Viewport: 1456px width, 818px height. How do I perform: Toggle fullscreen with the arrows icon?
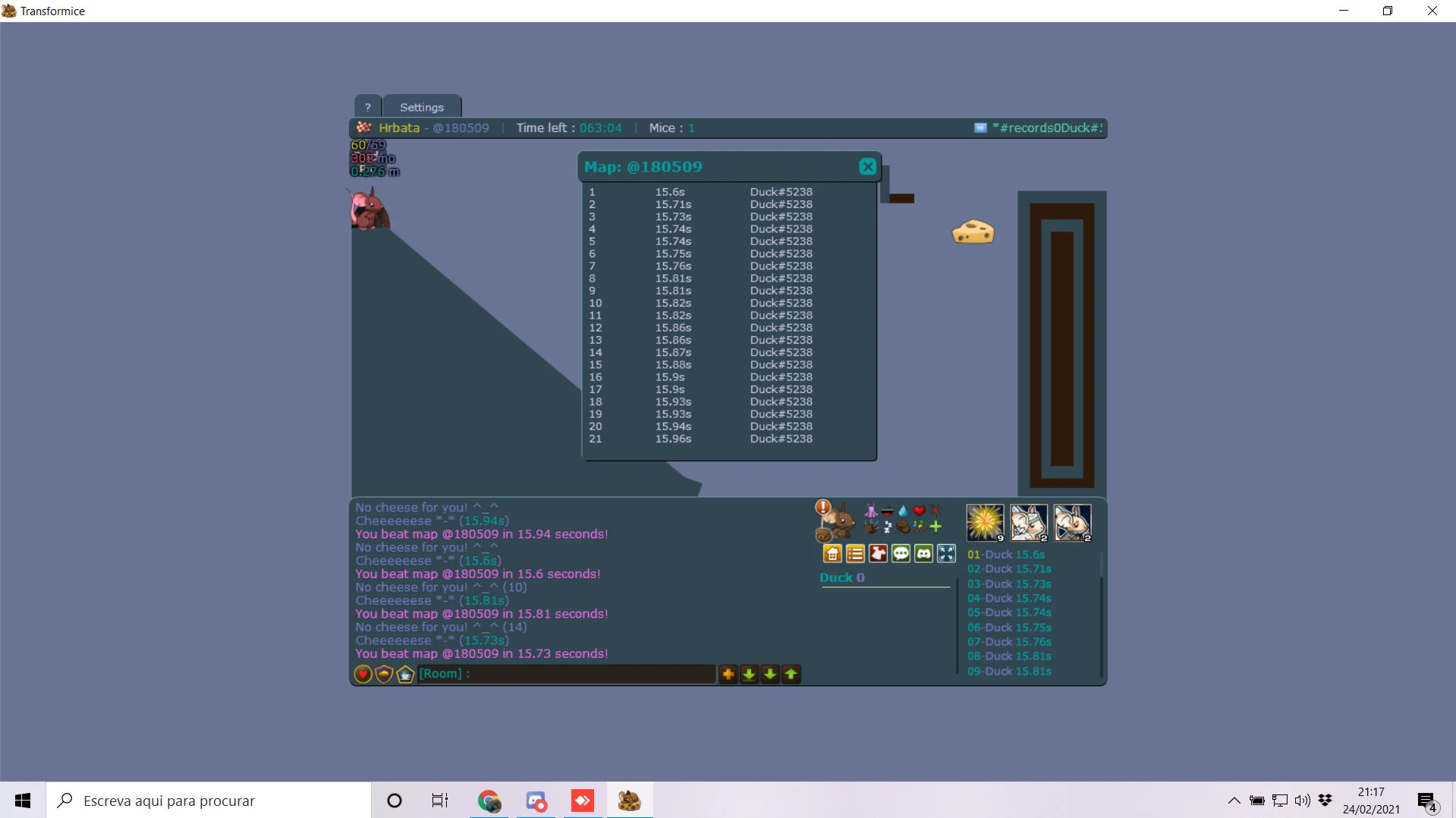(x=946, y=554)
